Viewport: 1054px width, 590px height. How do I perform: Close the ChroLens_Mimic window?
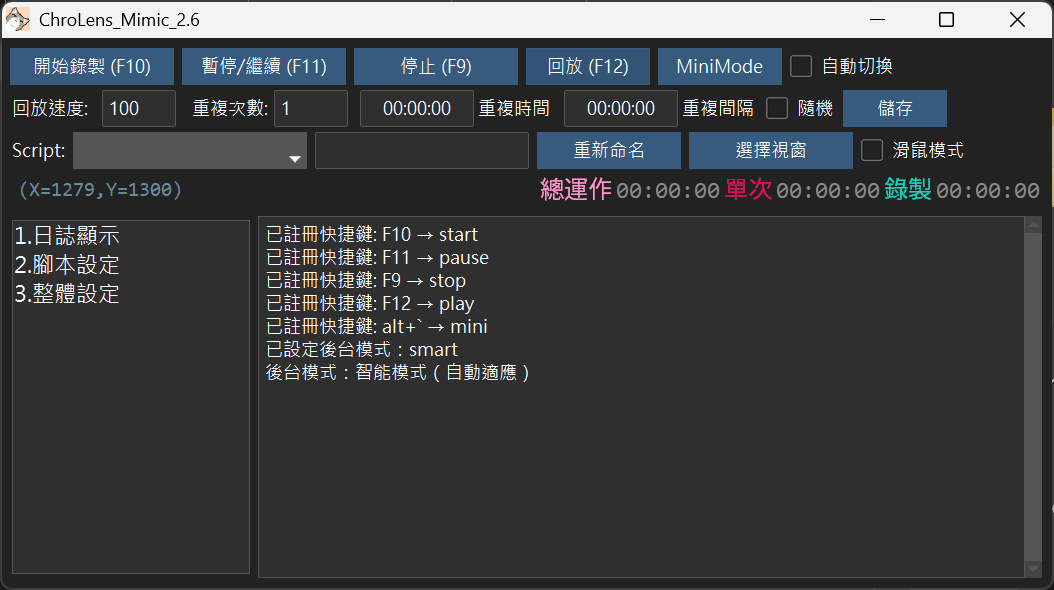pos(1018,19)
